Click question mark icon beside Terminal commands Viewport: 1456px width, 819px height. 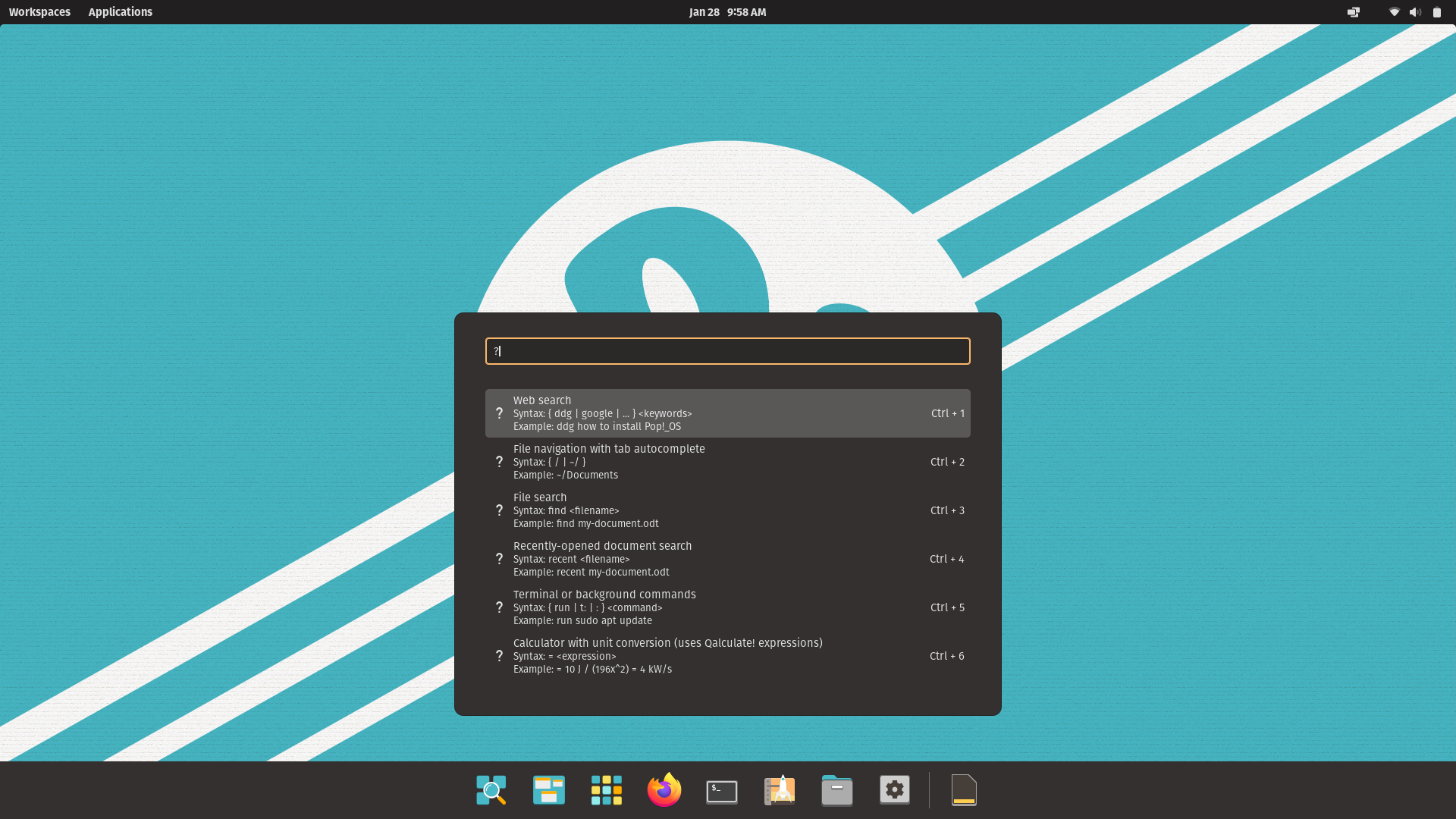tap(499, 607)
